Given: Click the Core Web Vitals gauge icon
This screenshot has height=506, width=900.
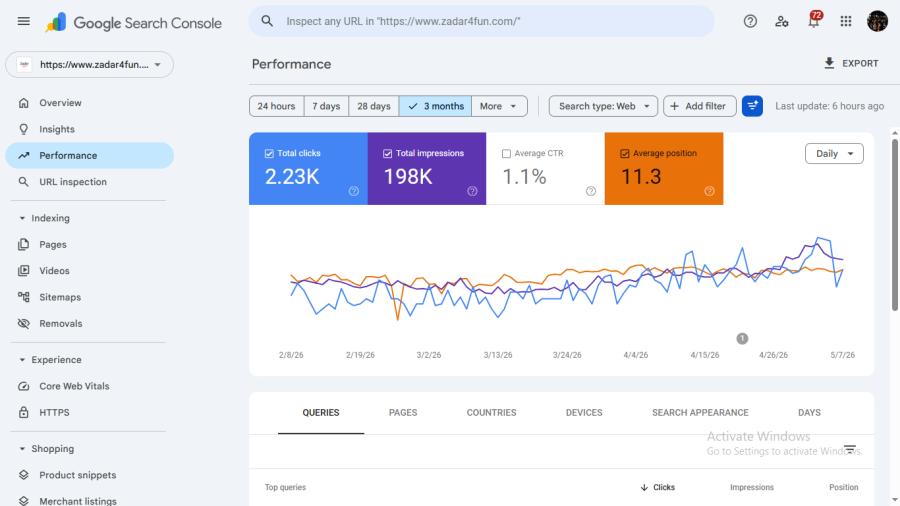Looking at the screenshot, I should [x=24, y=386].
